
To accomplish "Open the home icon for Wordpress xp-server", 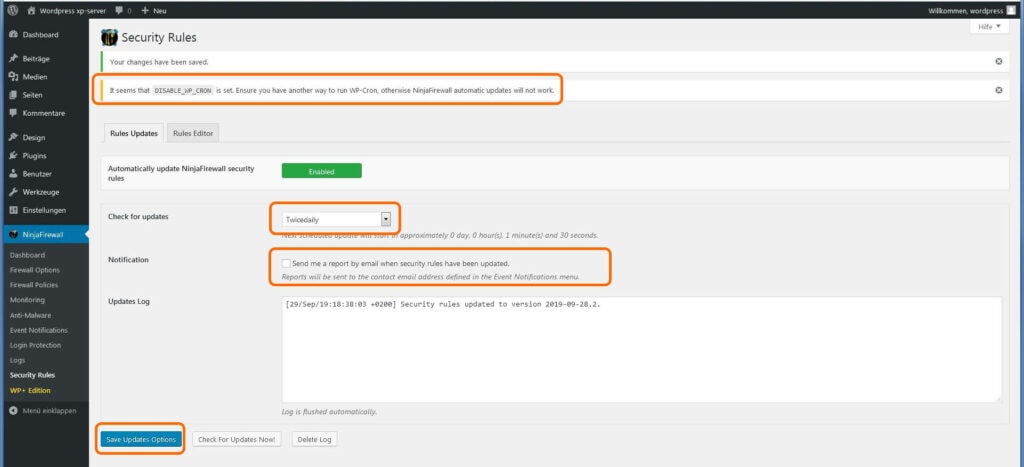I will tap(31, 10).
